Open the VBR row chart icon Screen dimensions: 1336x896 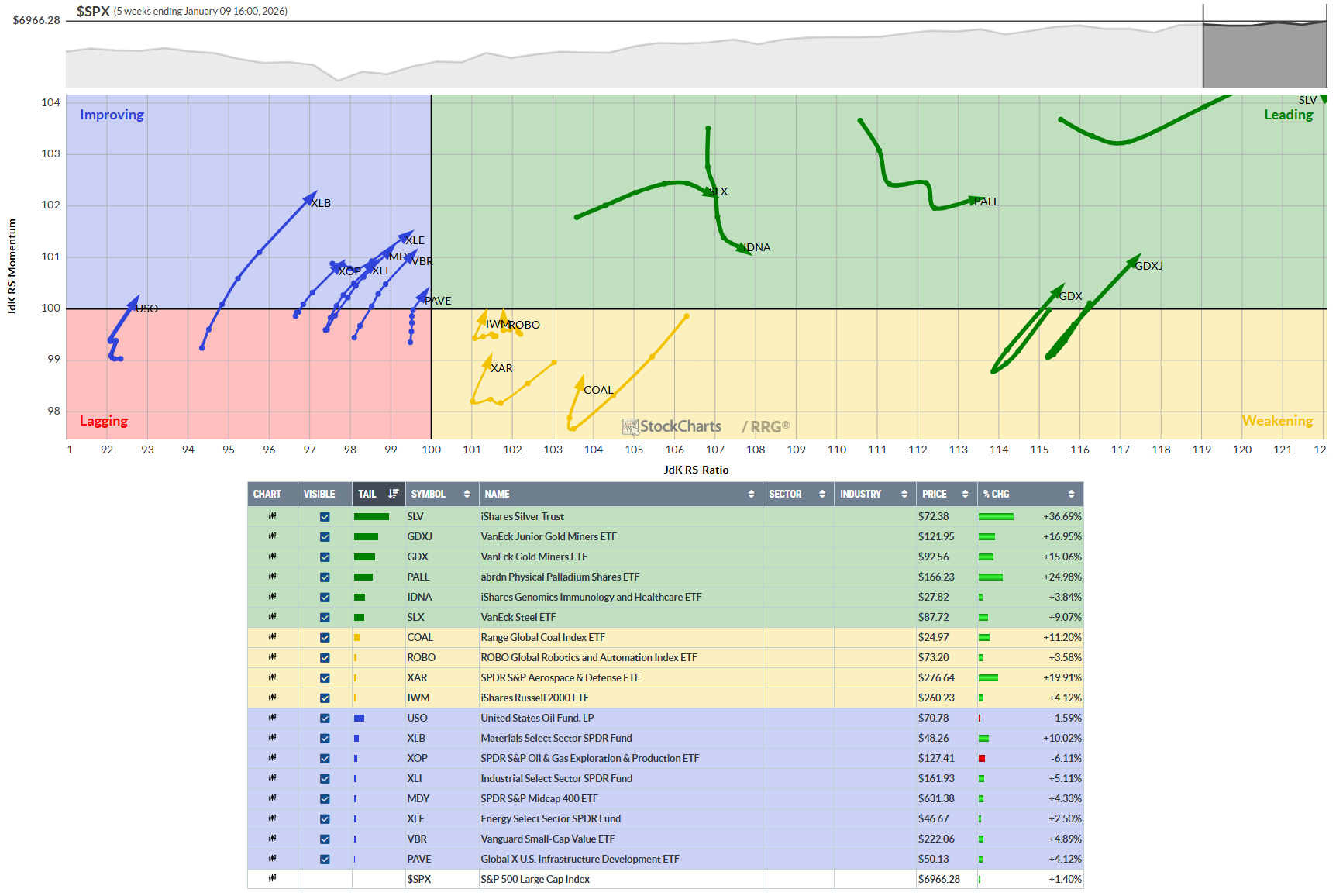[x=272, y=839]
